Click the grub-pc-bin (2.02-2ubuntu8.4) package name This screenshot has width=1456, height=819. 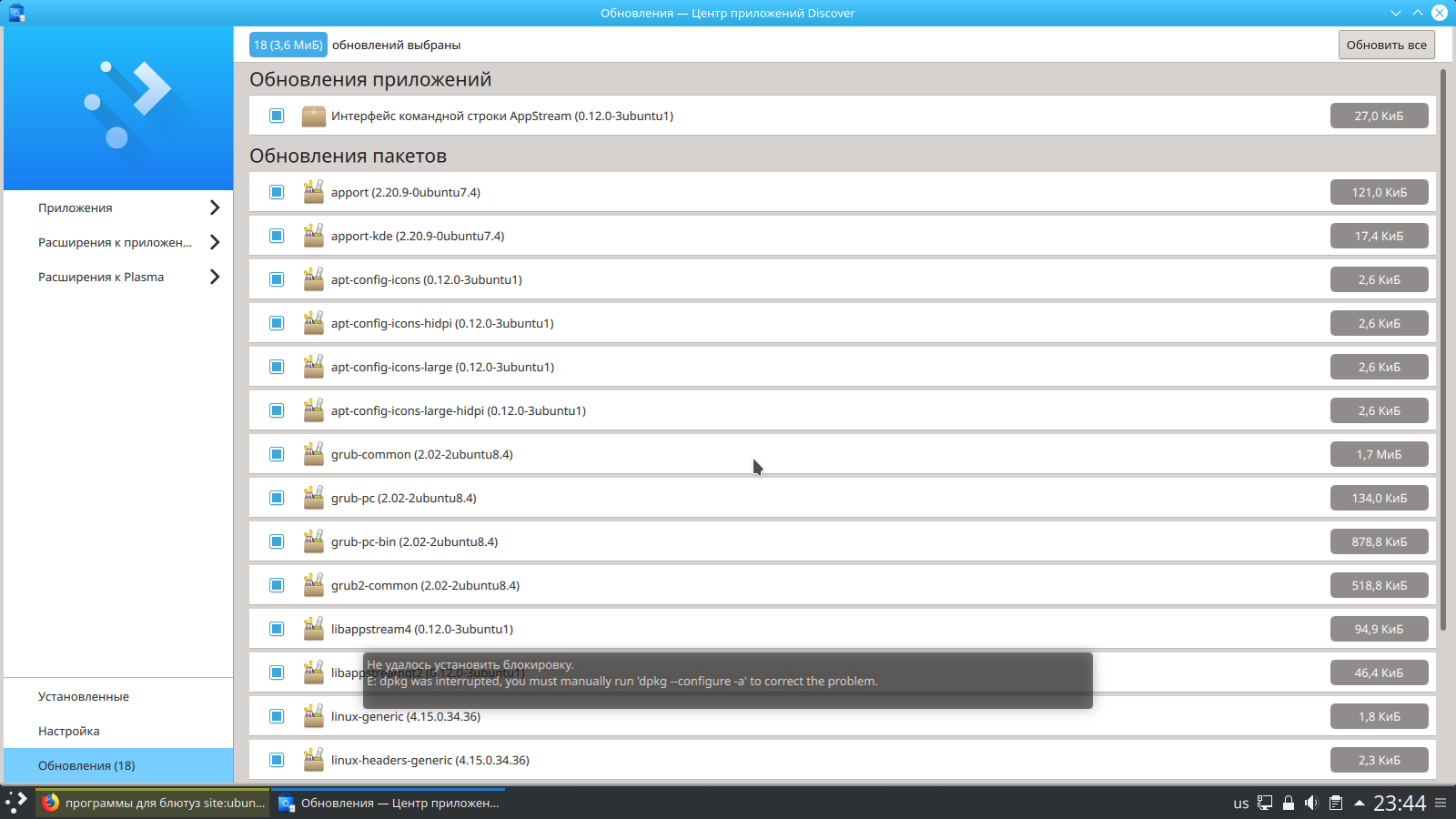[x=414, y=541]
